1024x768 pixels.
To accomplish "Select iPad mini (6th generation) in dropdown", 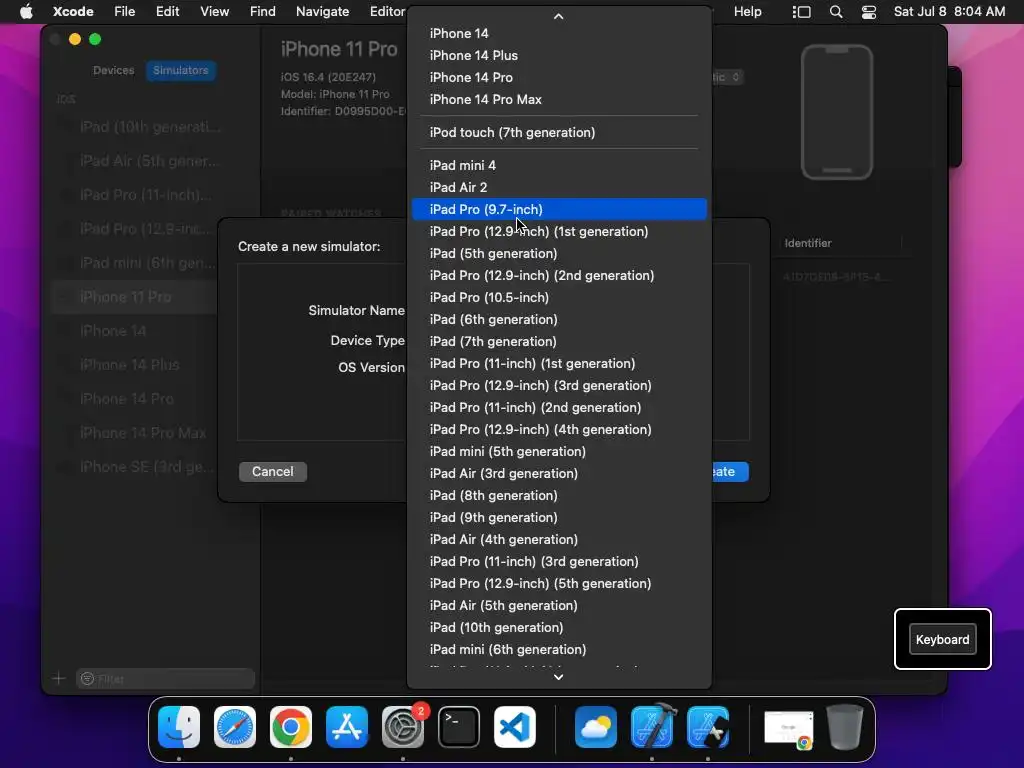I will click(559, 649).
